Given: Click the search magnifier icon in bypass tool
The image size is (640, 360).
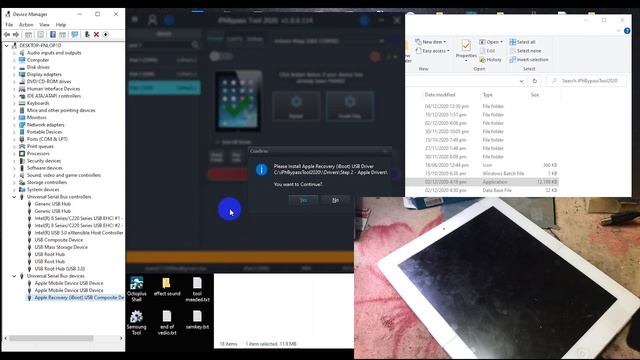Looking at the screenshot, I should [195, 44].
